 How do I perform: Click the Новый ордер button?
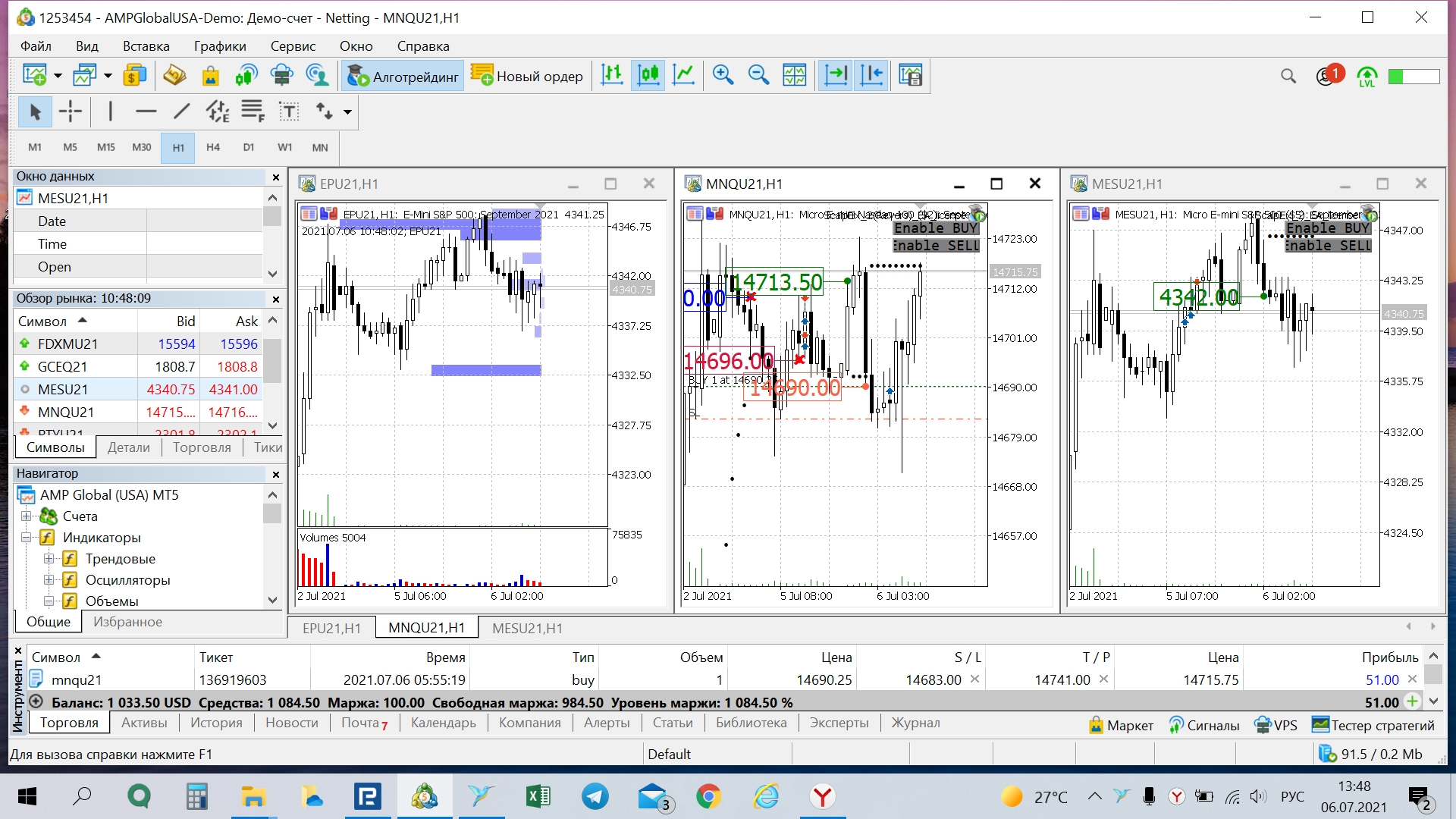point(527,76)
